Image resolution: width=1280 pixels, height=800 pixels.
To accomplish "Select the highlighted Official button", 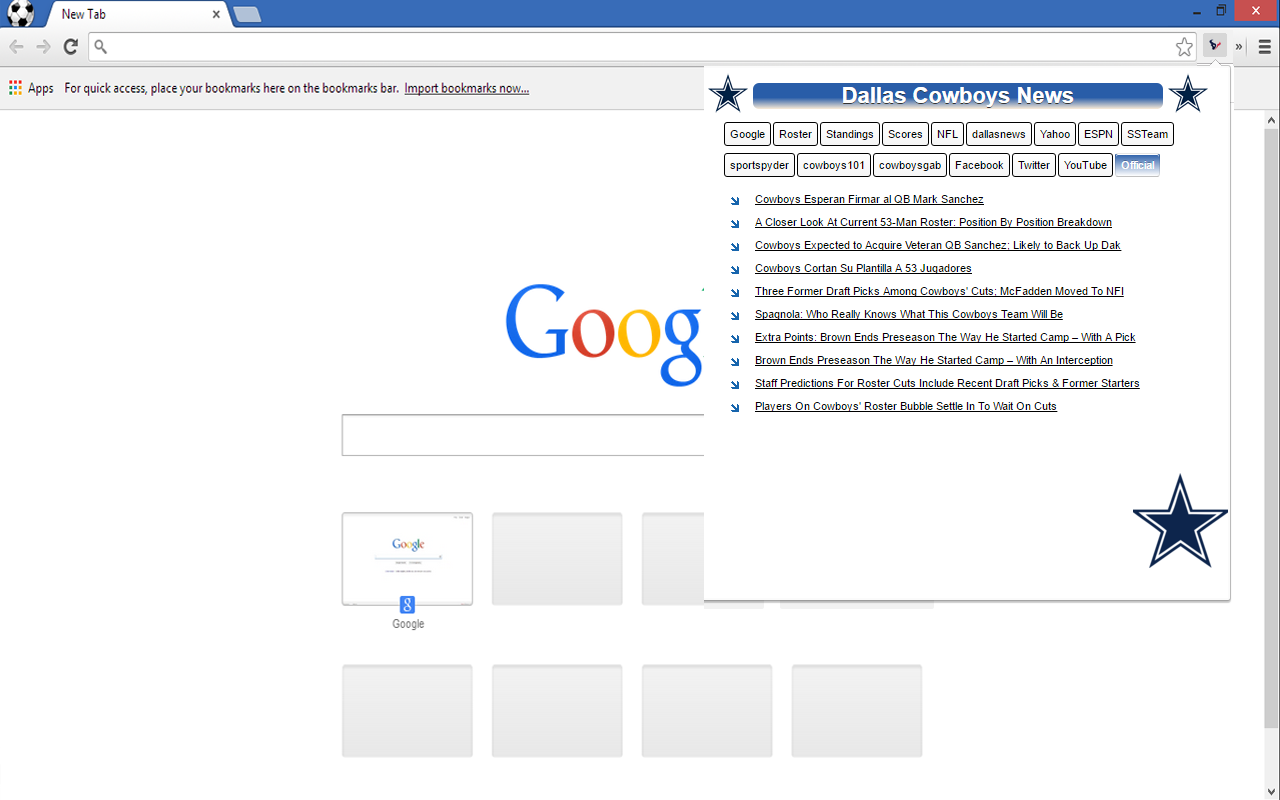I will point(1137,165).
